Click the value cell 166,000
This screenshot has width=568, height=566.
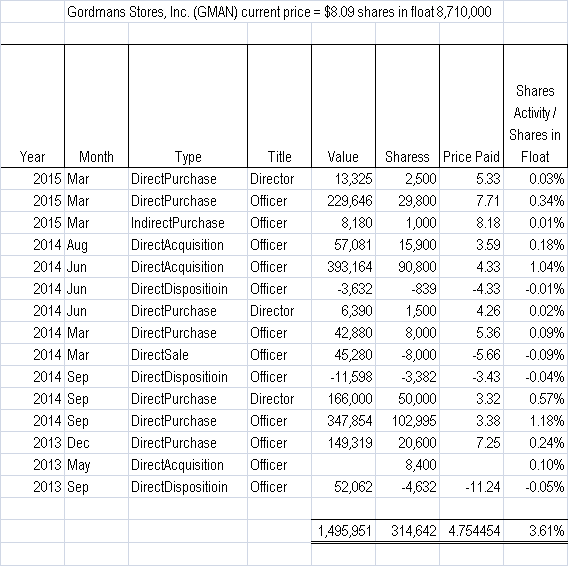click(343, 399)
